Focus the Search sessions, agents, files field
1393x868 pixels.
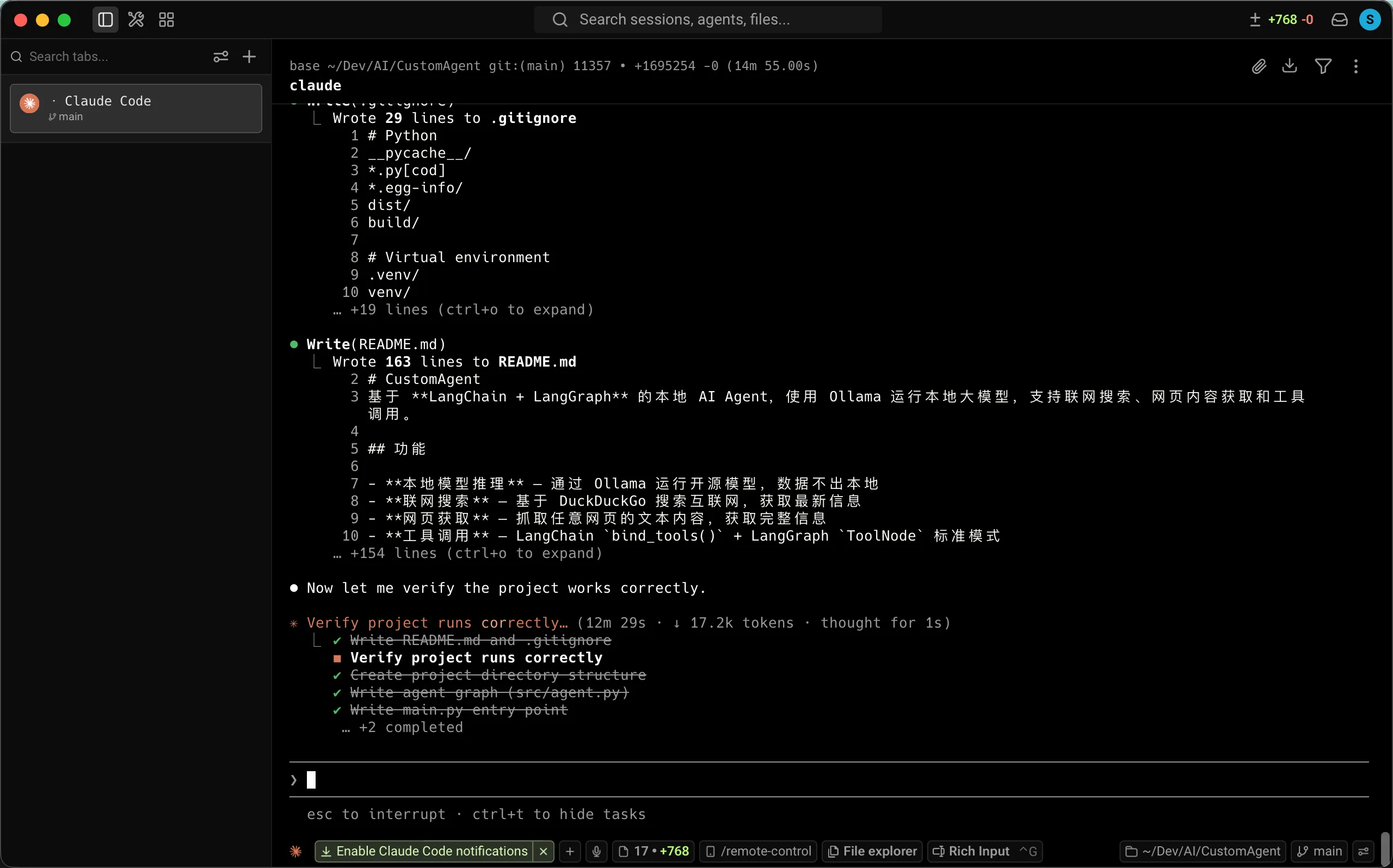pos(707,20)
